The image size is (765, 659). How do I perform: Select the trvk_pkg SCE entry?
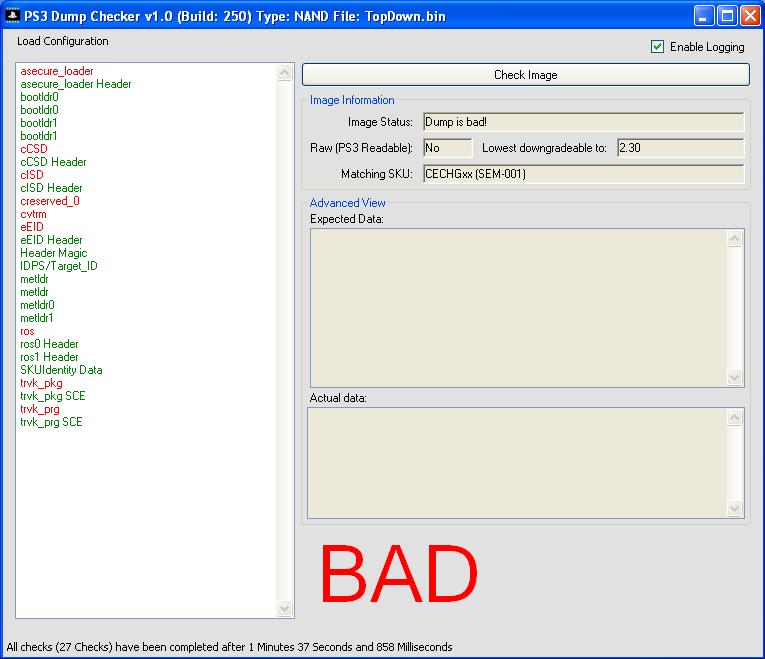point(53,396)
